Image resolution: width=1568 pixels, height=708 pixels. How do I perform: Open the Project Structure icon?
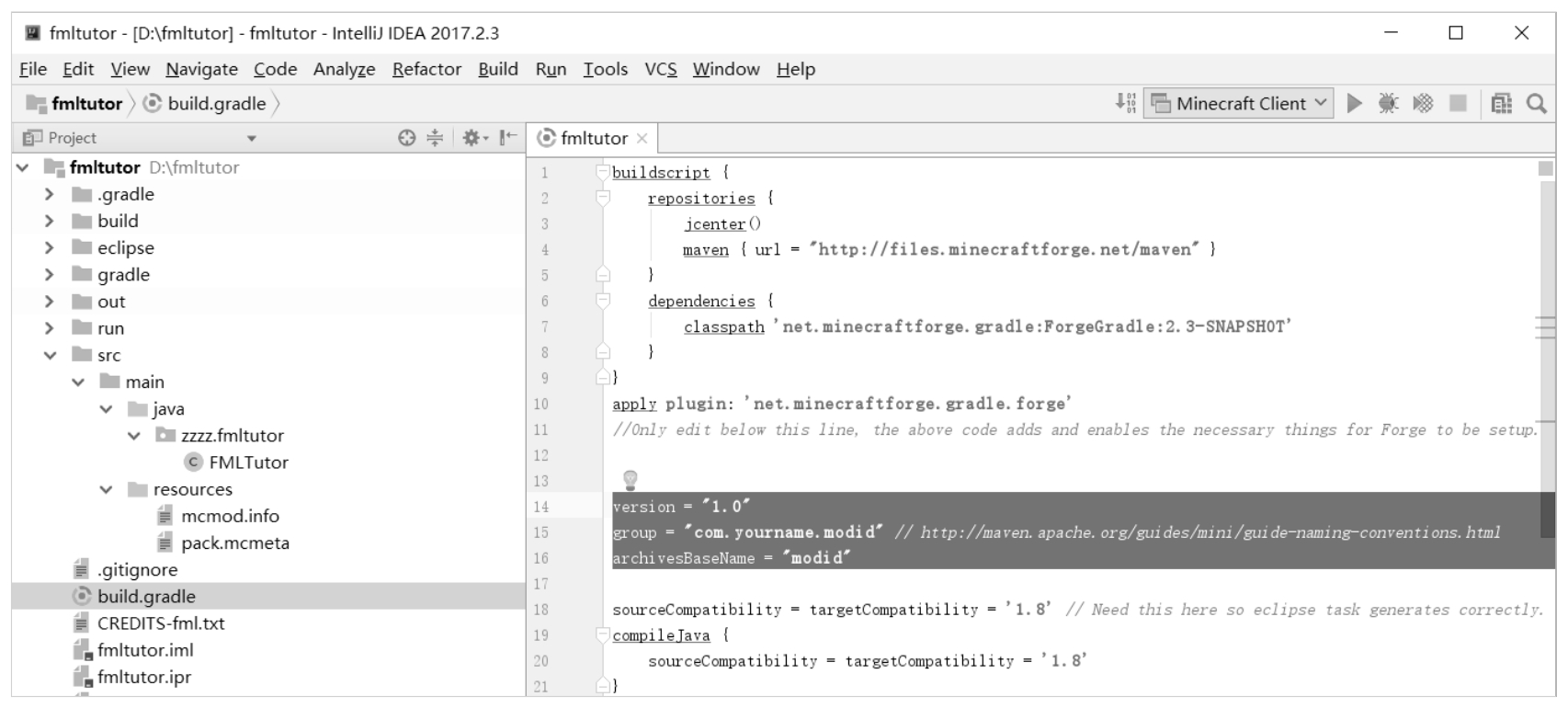point(1501,104)
